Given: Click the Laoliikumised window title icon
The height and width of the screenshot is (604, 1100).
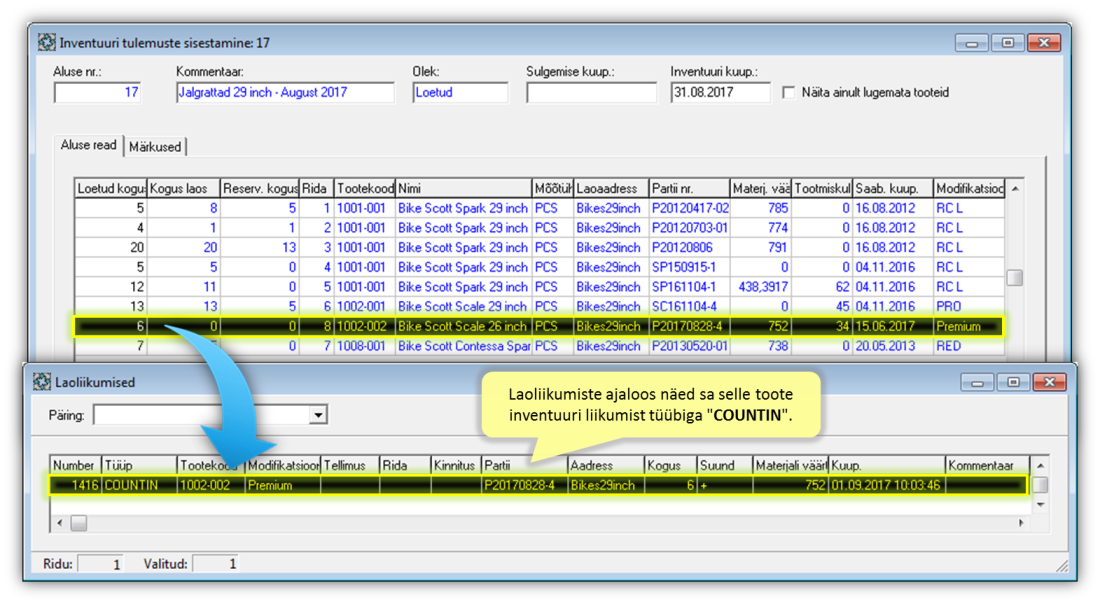Looking at the screenshot, I should (x=41, y=382).
